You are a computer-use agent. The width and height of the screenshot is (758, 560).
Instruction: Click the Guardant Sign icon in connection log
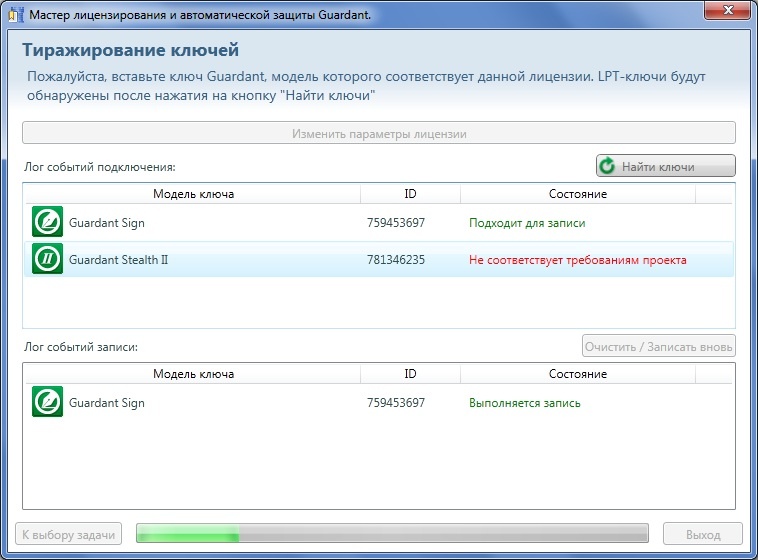click(x=47, y=222)
